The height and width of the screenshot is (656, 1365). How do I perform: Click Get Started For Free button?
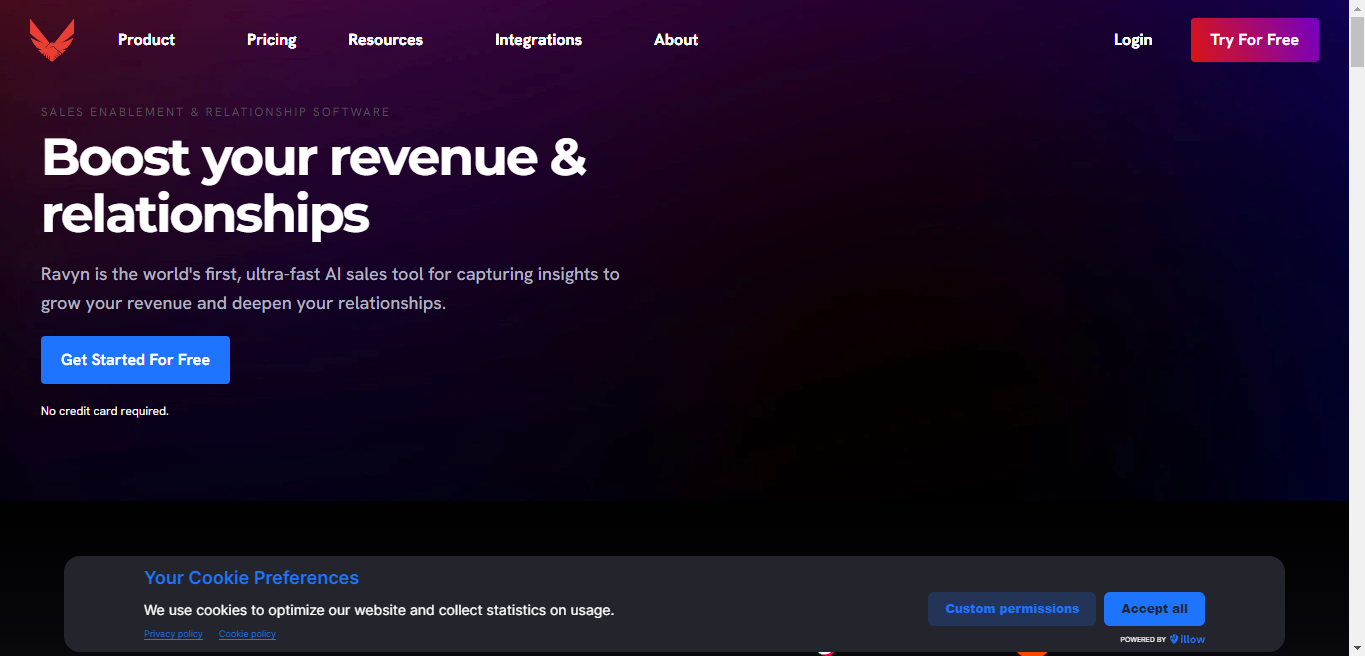135,360
